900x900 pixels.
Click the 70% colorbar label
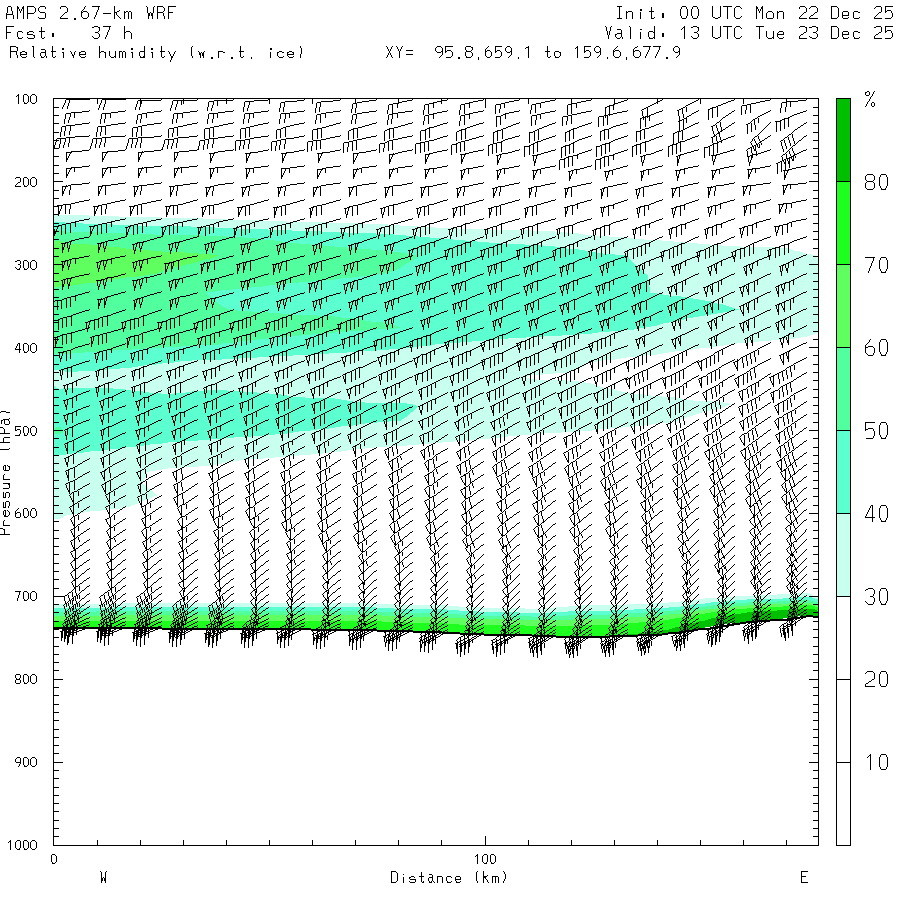(x=876, y=266)
